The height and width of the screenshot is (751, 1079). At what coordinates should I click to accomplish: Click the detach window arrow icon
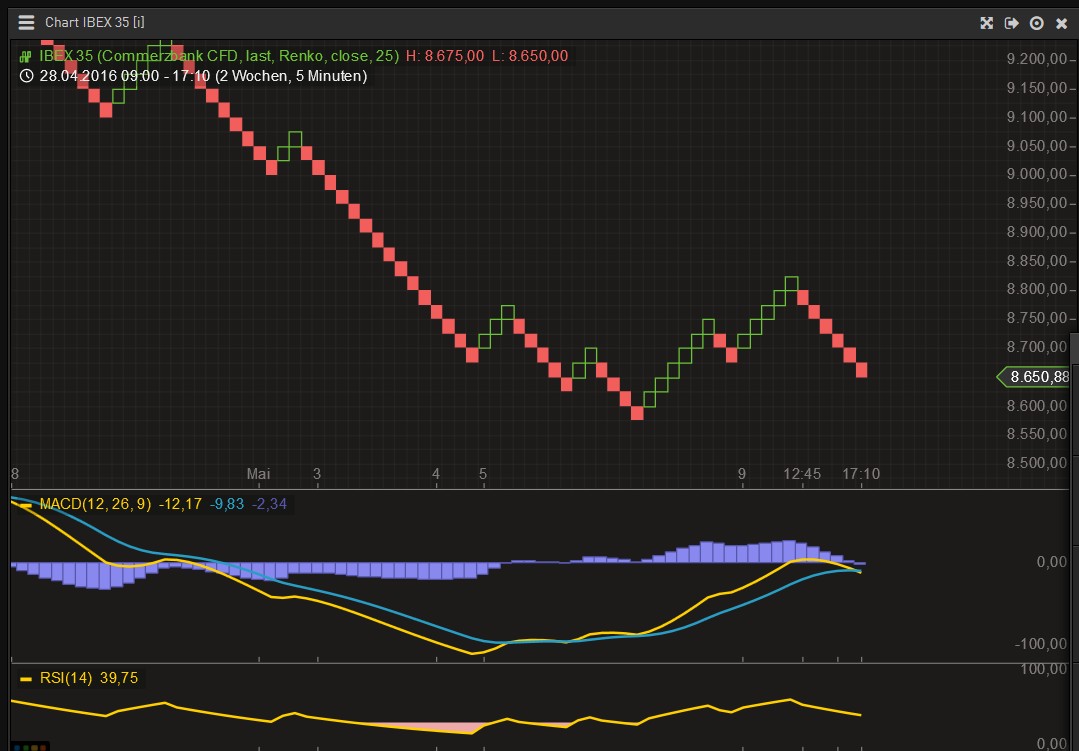pos(1011,23)
